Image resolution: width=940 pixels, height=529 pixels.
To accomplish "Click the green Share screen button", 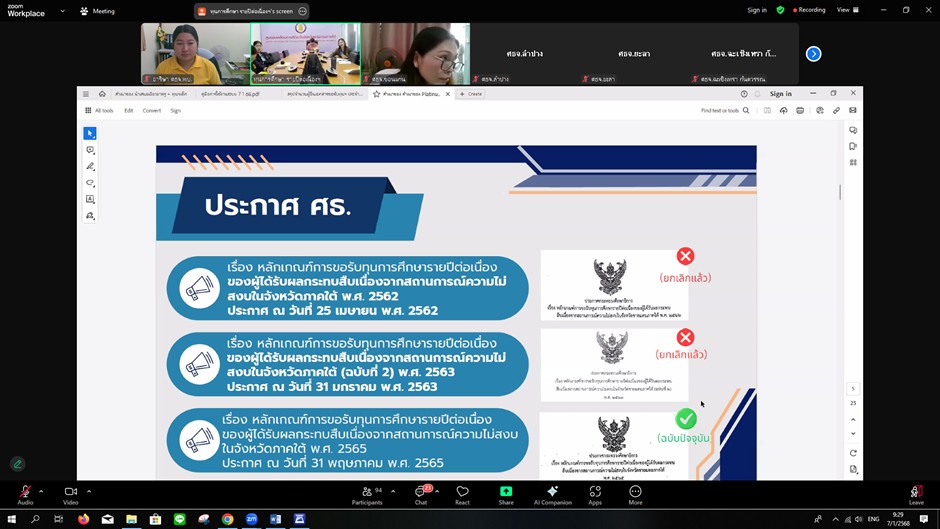I will tap(506, 493).
